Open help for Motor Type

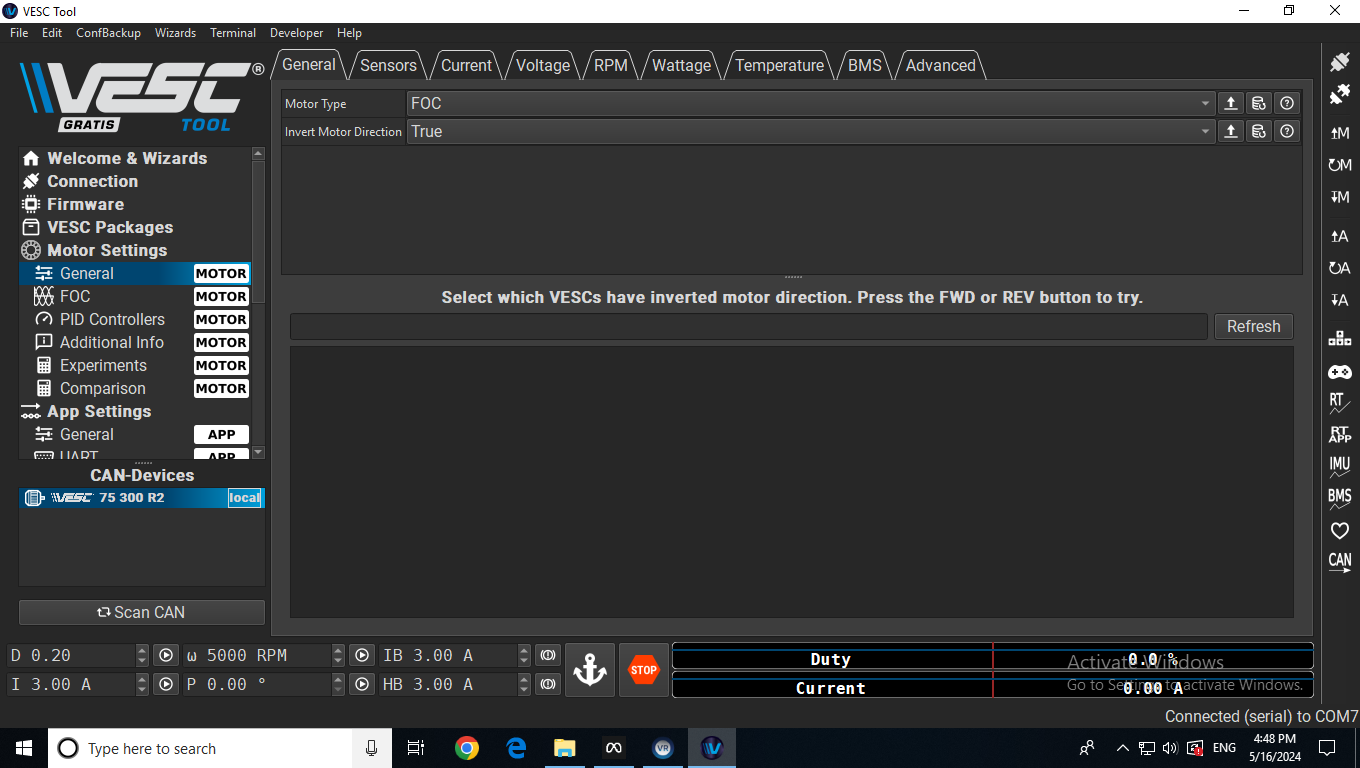(x=1287, y=103)
